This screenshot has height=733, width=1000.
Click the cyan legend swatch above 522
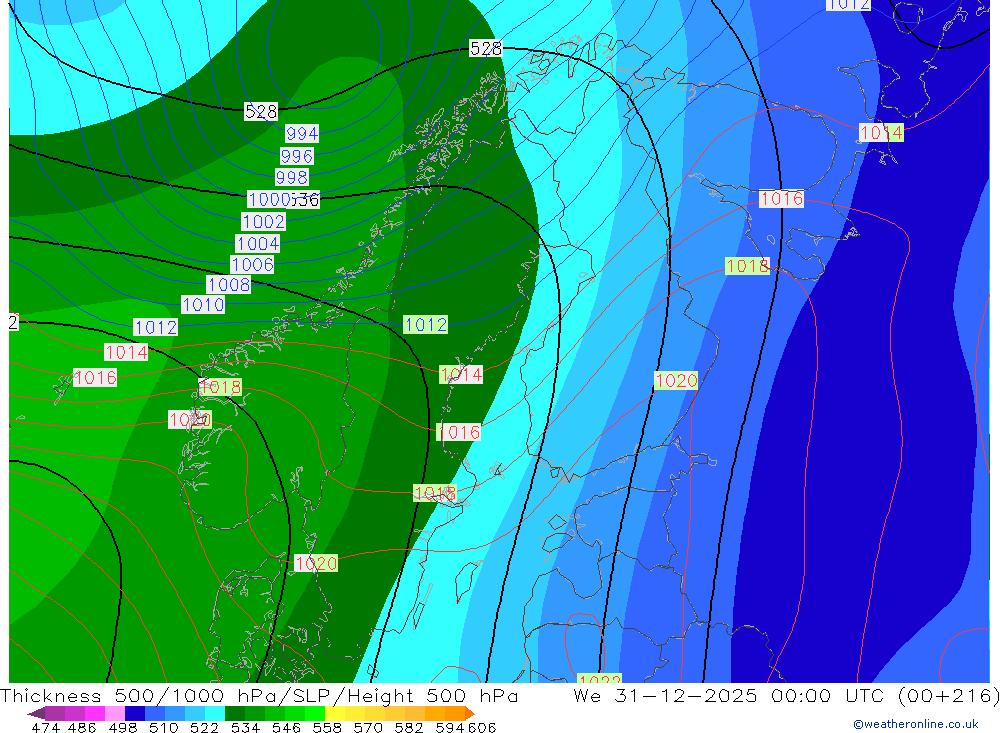215,713
